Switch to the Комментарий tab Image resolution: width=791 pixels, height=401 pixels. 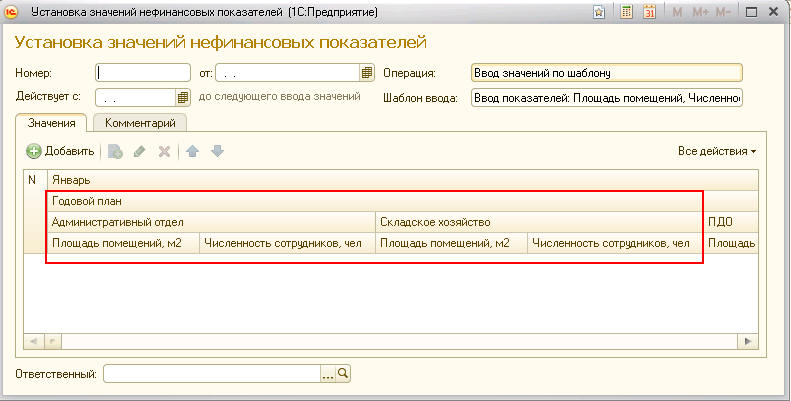coord(140,123)
